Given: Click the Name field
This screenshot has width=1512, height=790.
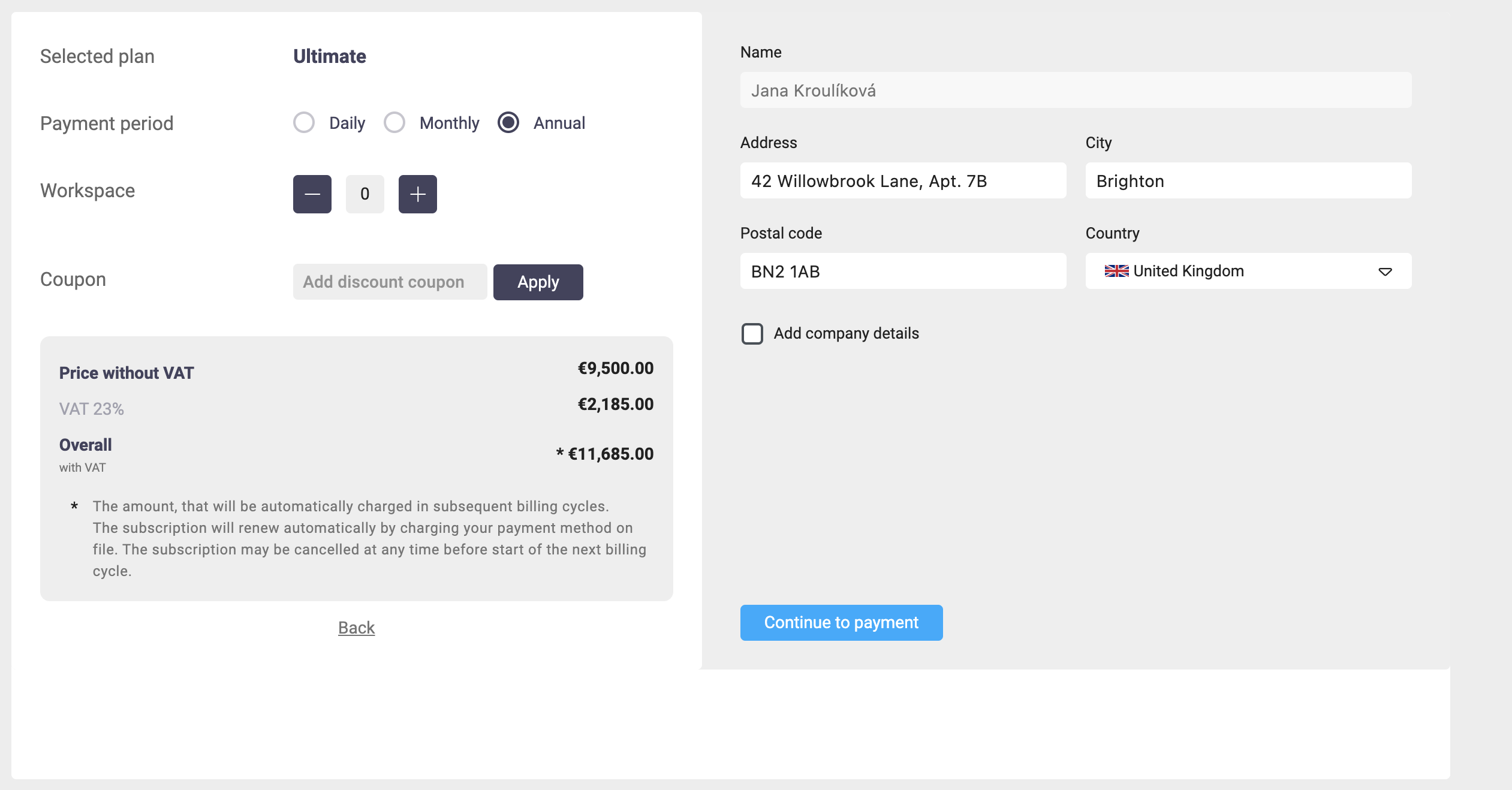Looking at the screenshot, I should click(1076, 91).
